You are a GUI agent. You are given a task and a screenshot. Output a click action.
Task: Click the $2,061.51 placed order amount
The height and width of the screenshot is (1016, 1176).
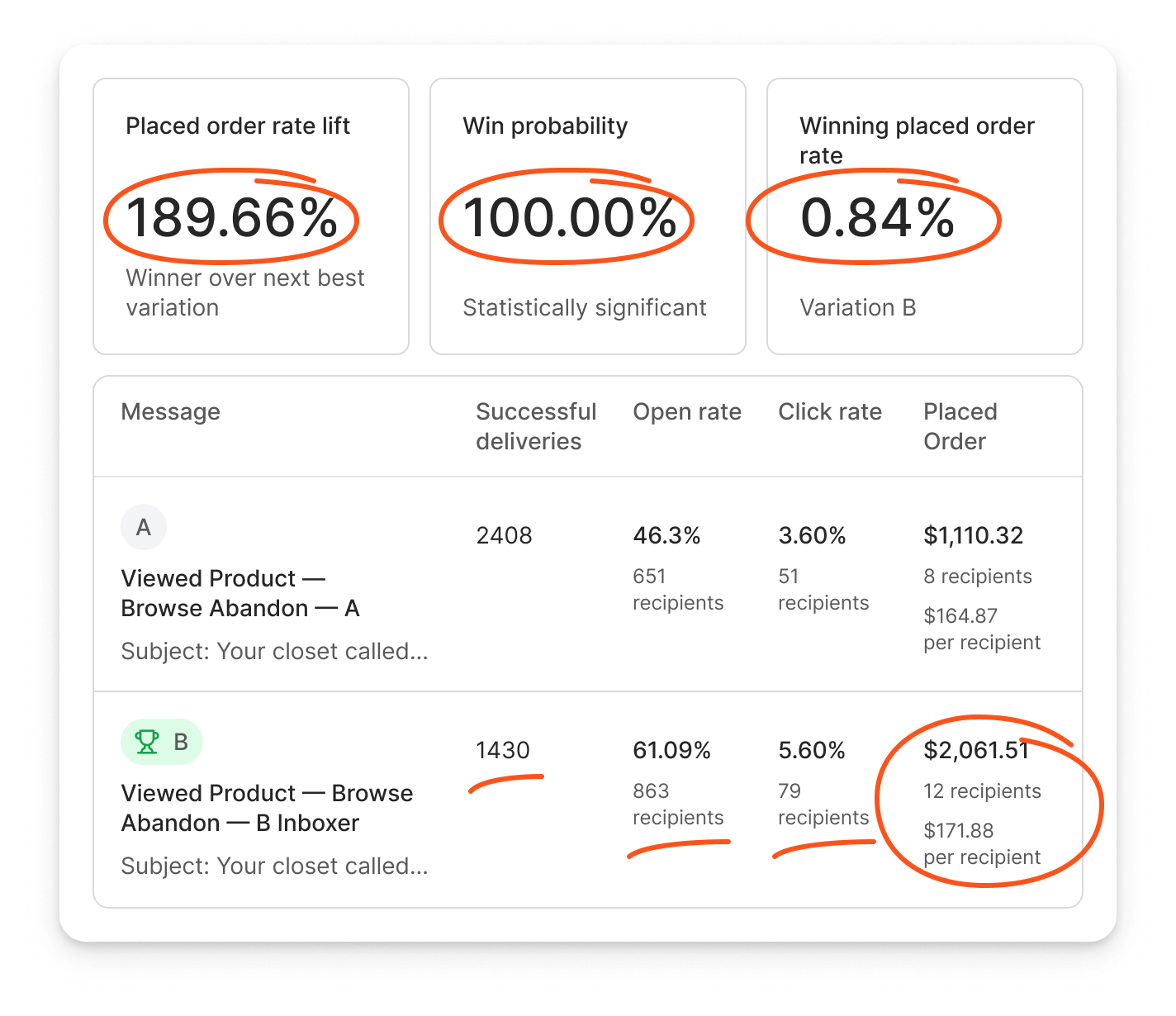[976, 750]
